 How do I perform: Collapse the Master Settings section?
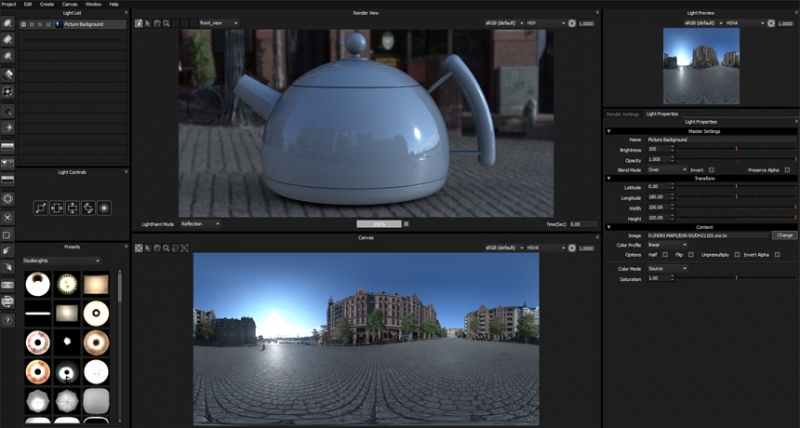tap(609, 131)
